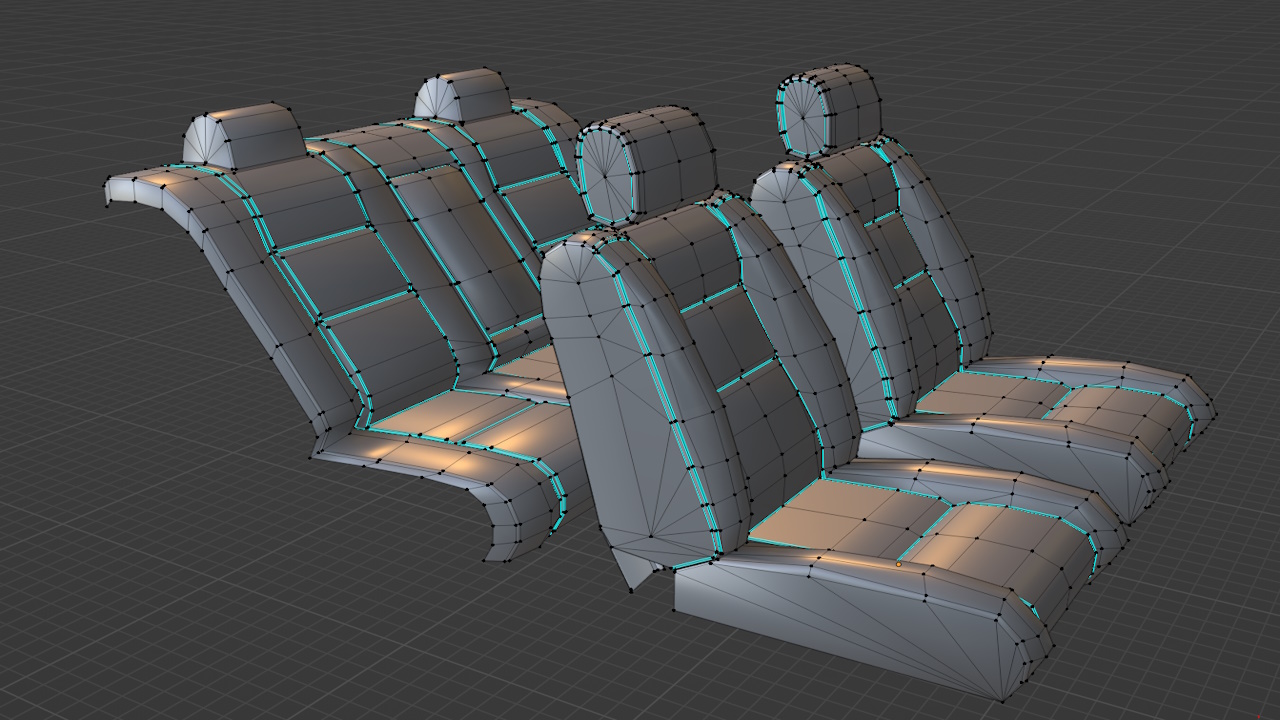Click the rear bench's leftmost headrest
The image size is (1280, 720).
point(243,136)
